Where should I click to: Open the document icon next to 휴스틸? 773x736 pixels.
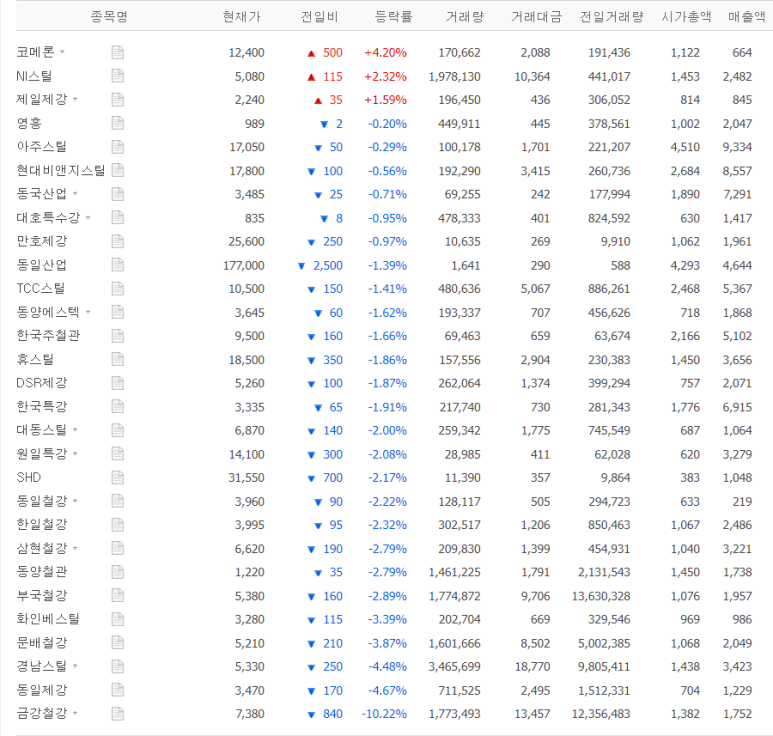(x=117, y=360)
